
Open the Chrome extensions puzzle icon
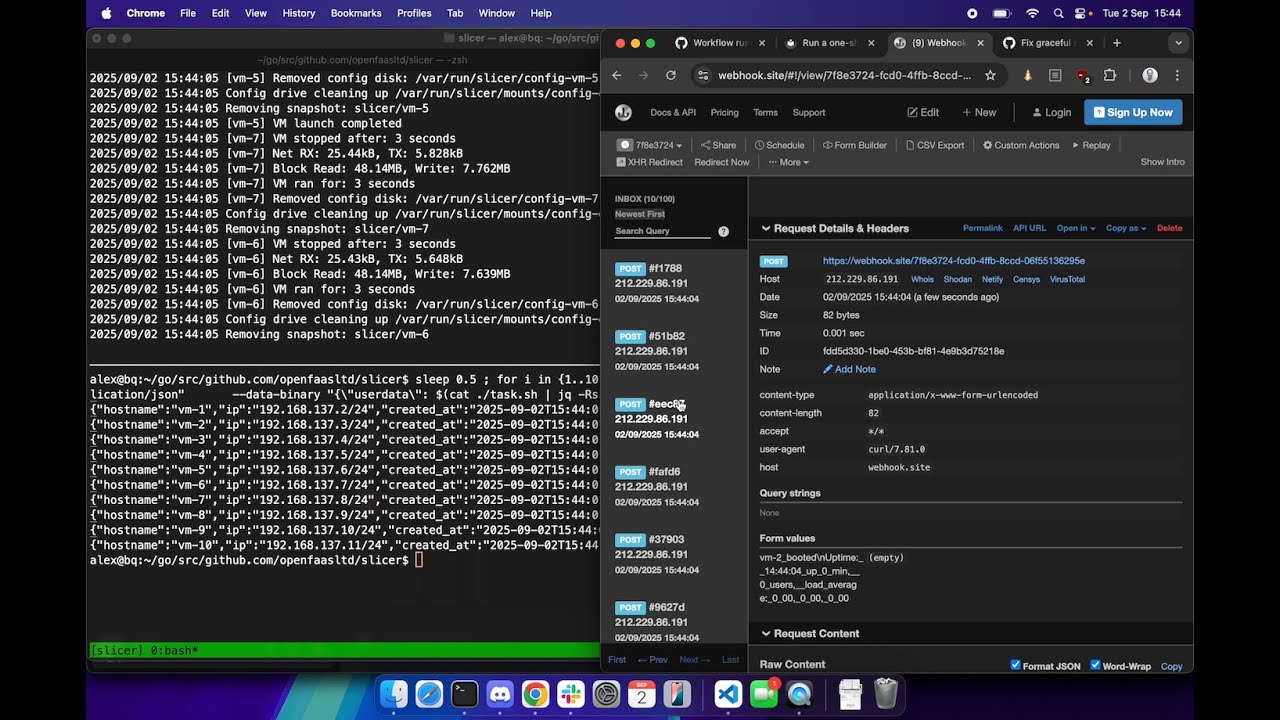point(1110,75)
